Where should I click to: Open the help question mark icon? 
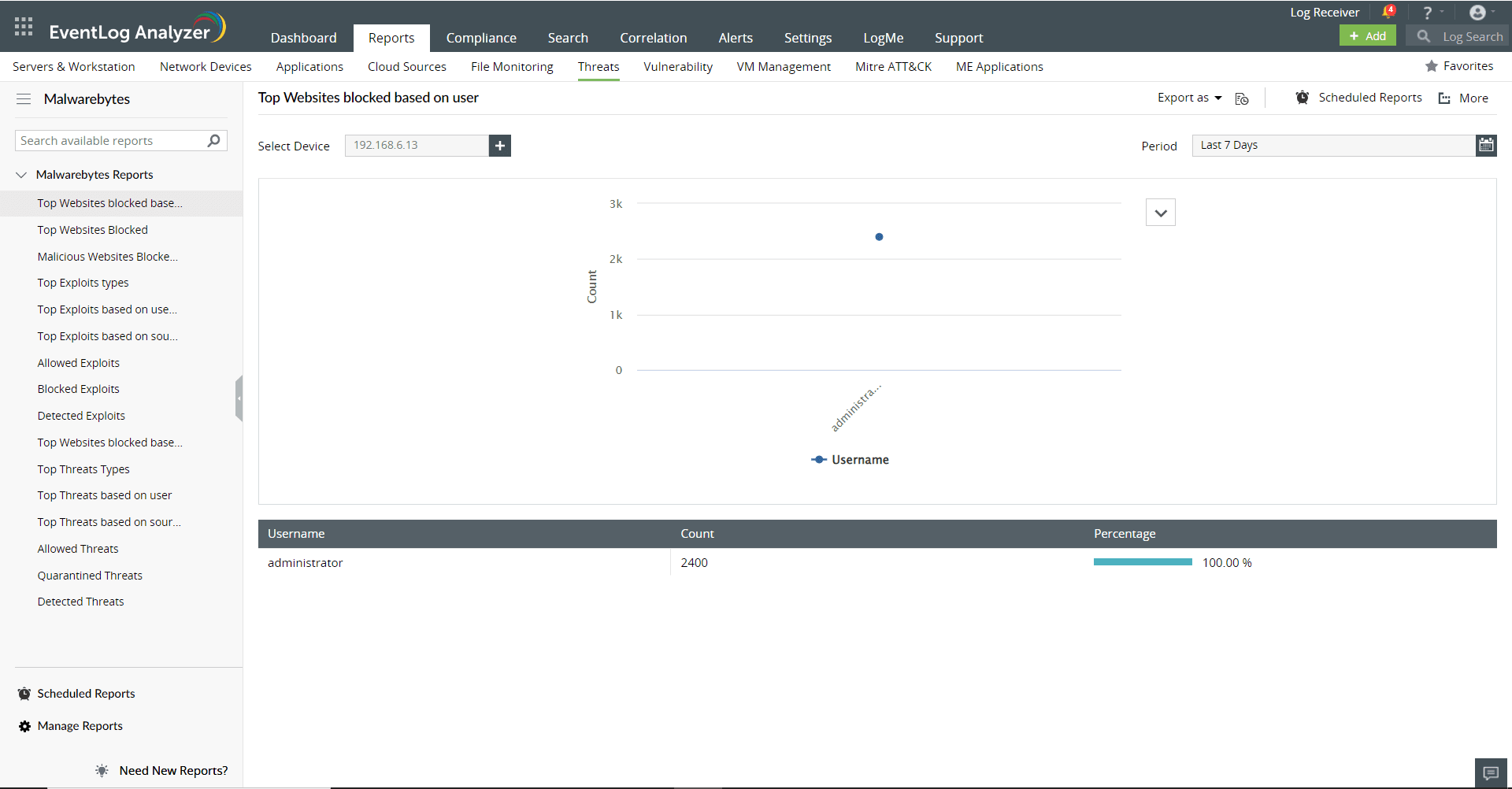point(1427,12)
